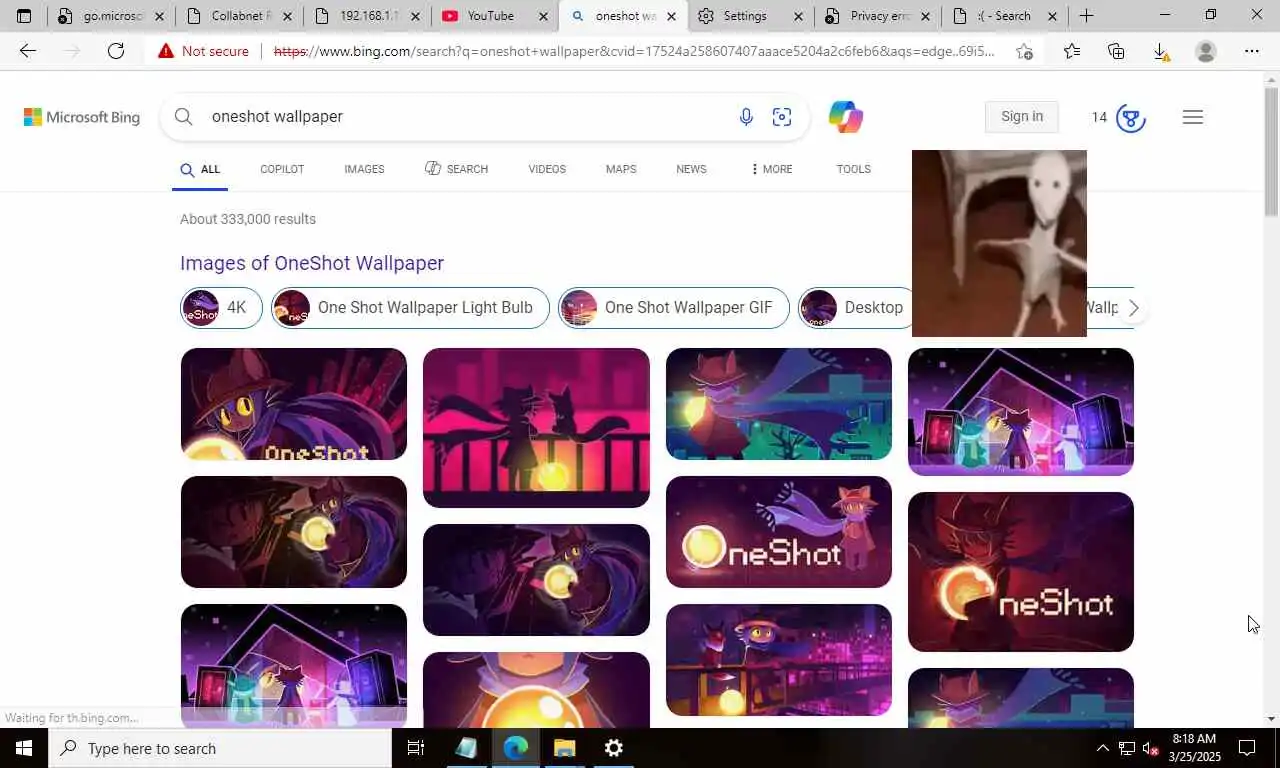Select the SEARCH category tab
Screen dimensions: 1280x768
coord(456,169)
